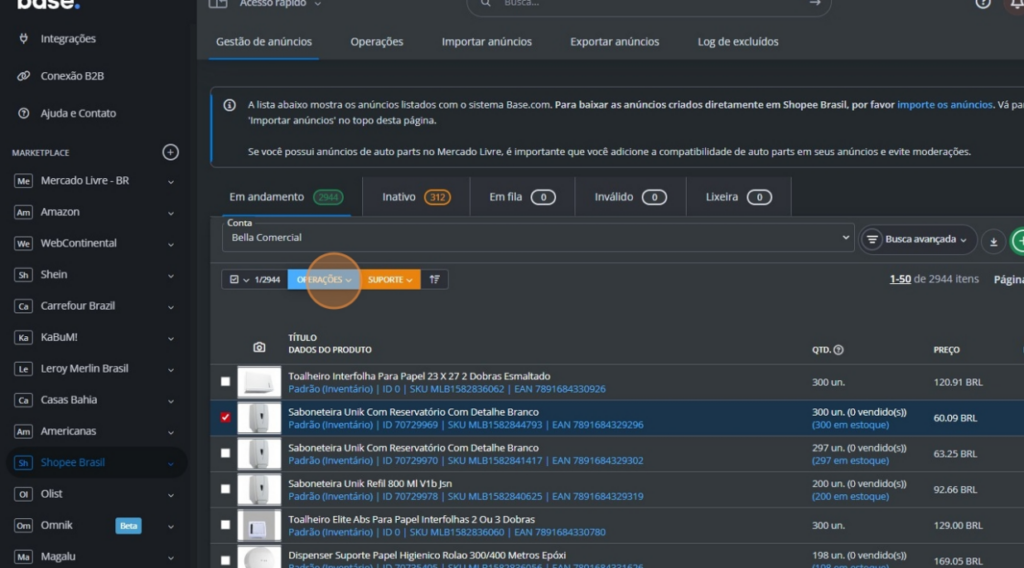
Task: Click the sort order icon next to SUPORTE
Action: point(435,280)
